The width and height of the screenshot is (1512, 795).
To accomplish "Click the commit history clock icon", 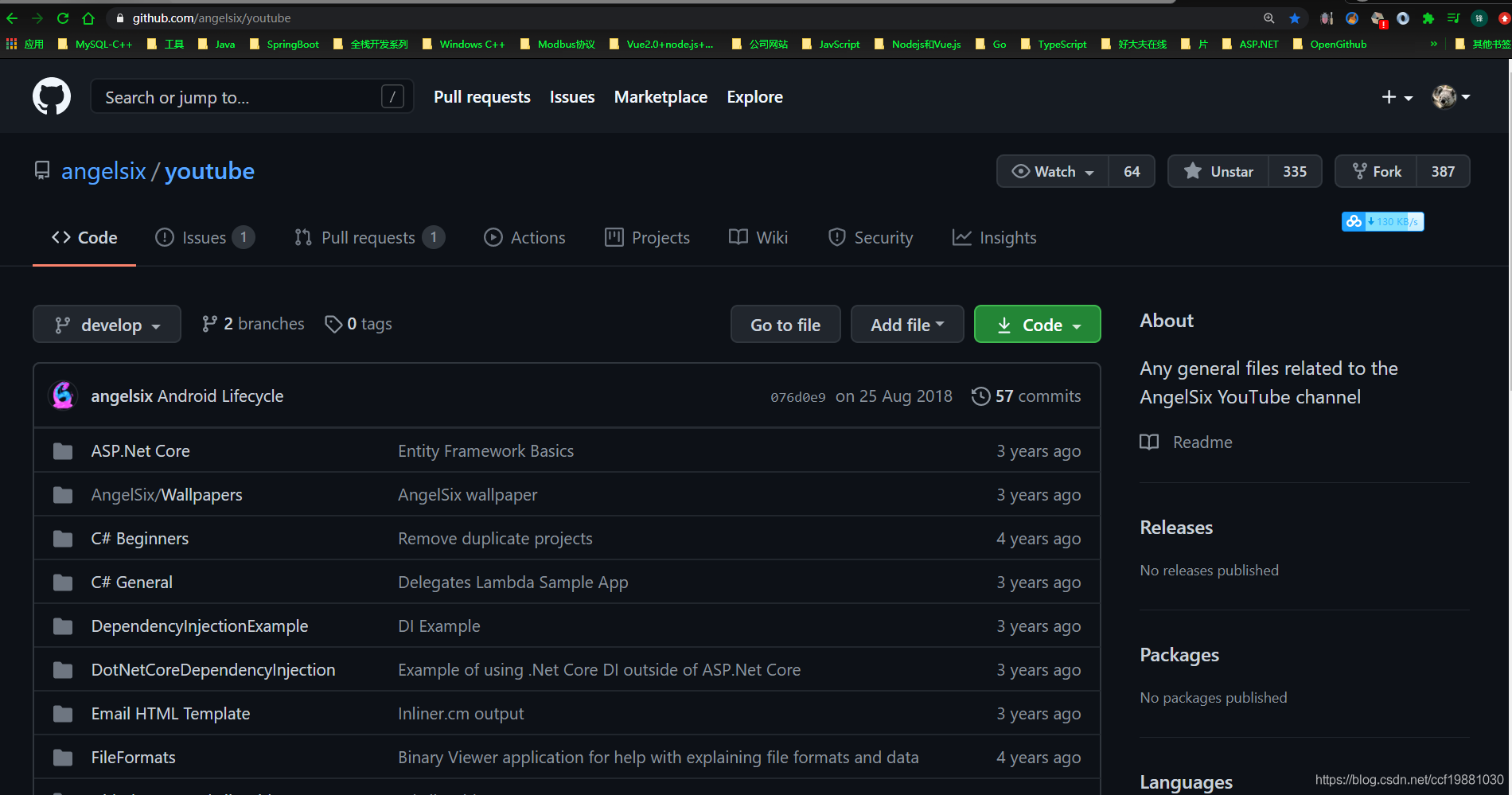I will point(981,396).
